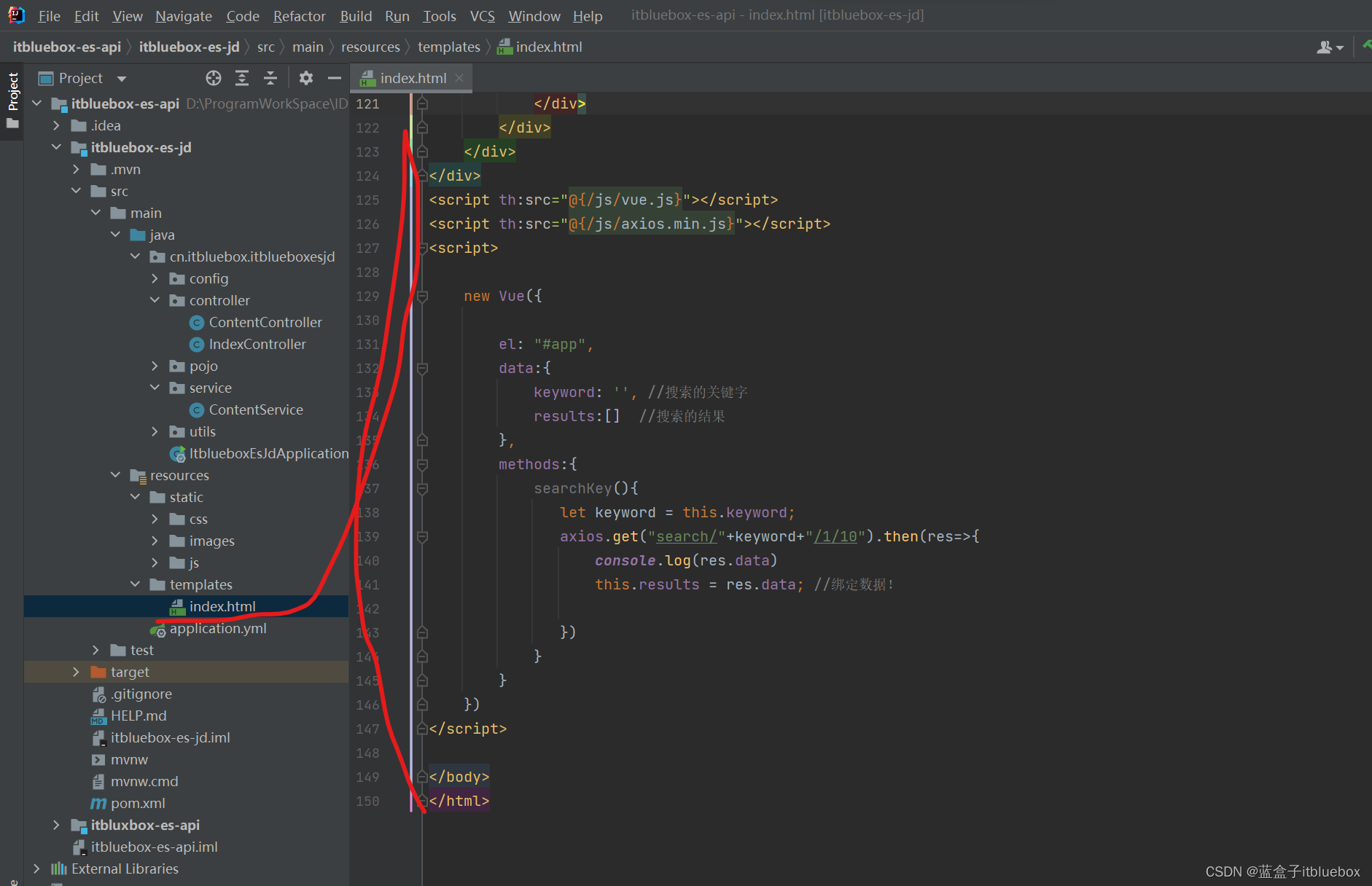Image resolution: width=1372 pixels, height=886 pixels.
Task: Expand the config package
Action: 155,278
